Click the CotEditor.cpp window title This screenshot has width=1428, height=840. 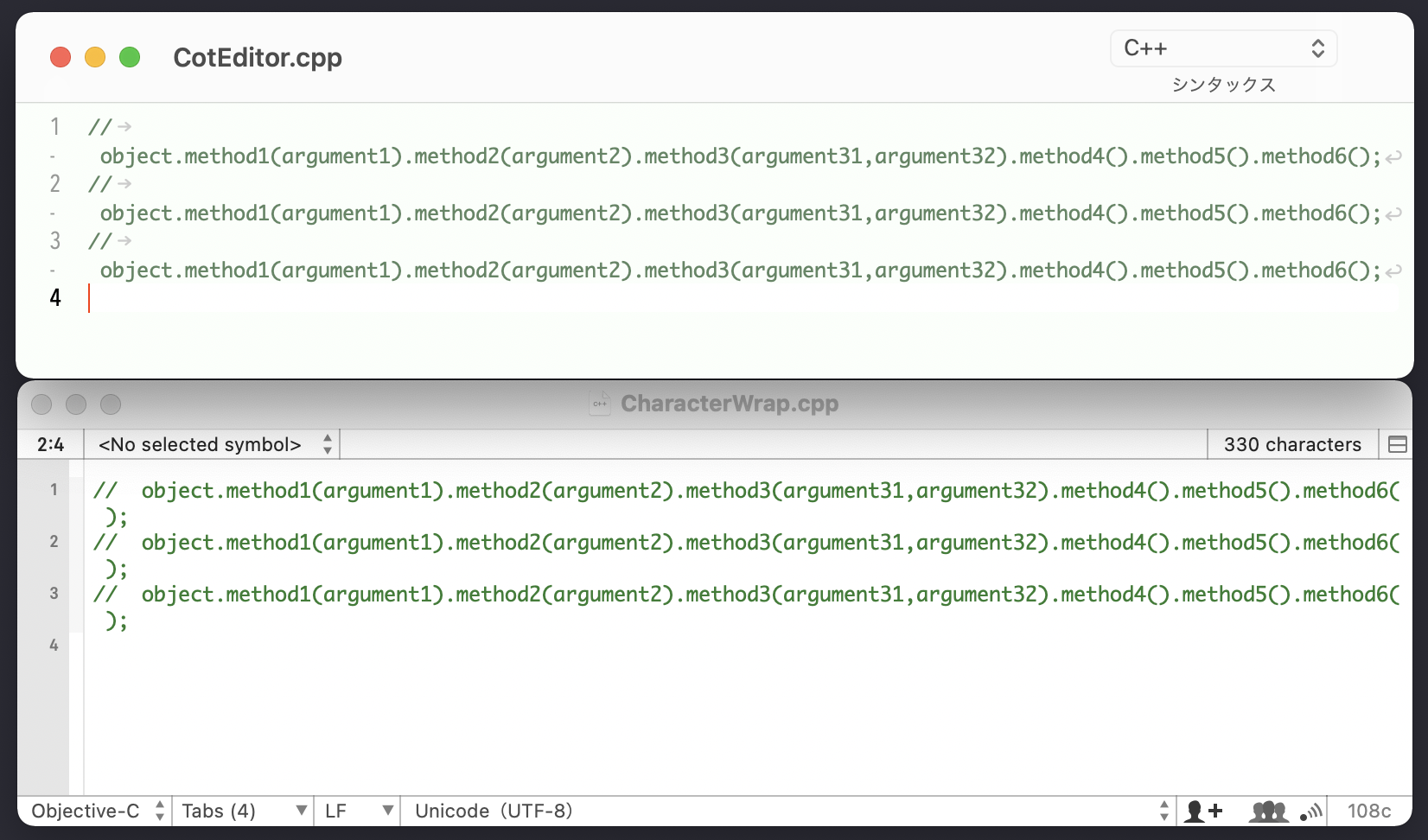point(258,58)
